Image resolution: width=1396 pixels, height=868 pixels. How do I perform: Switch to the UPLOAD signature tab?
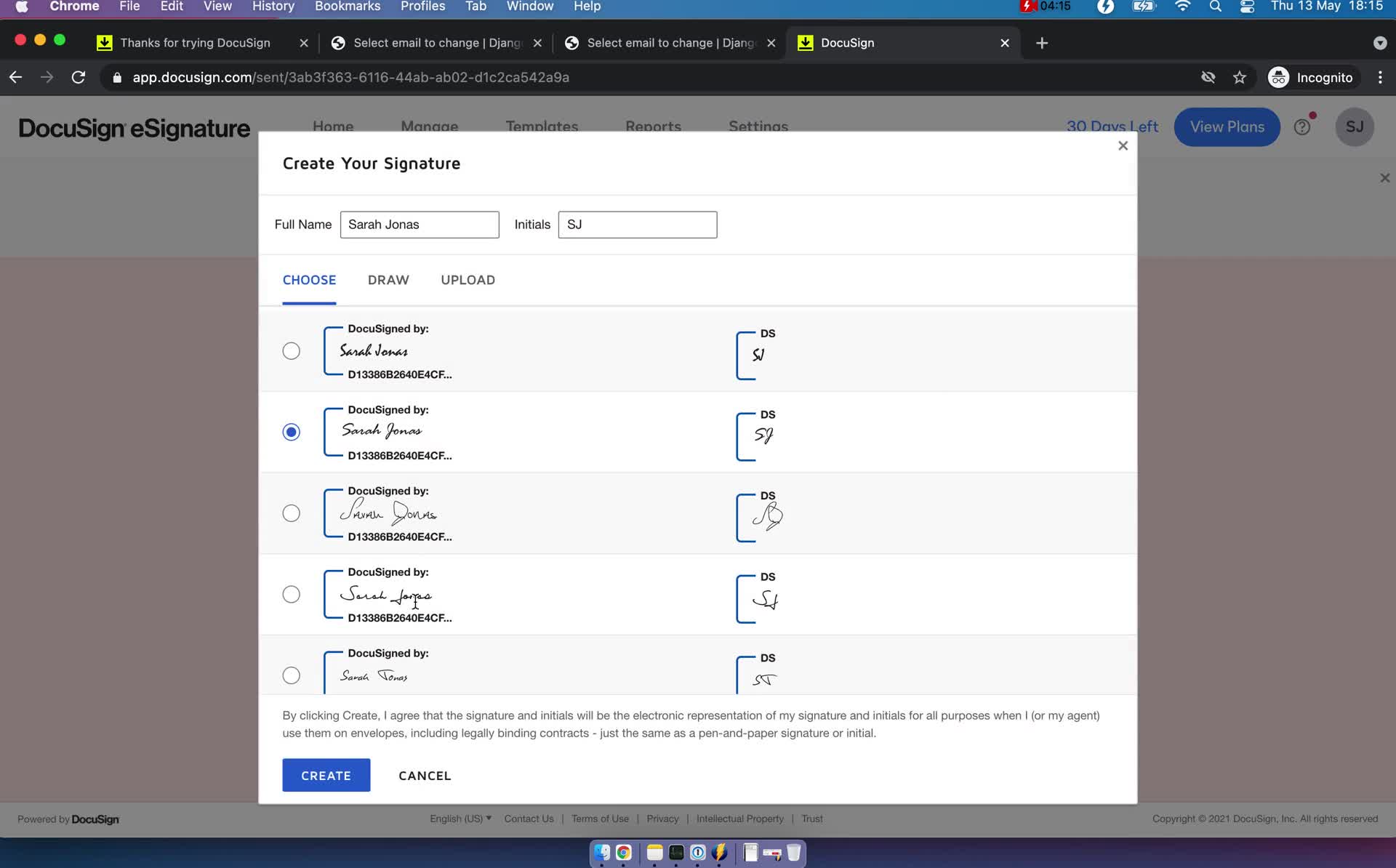[x=468, y=280]
